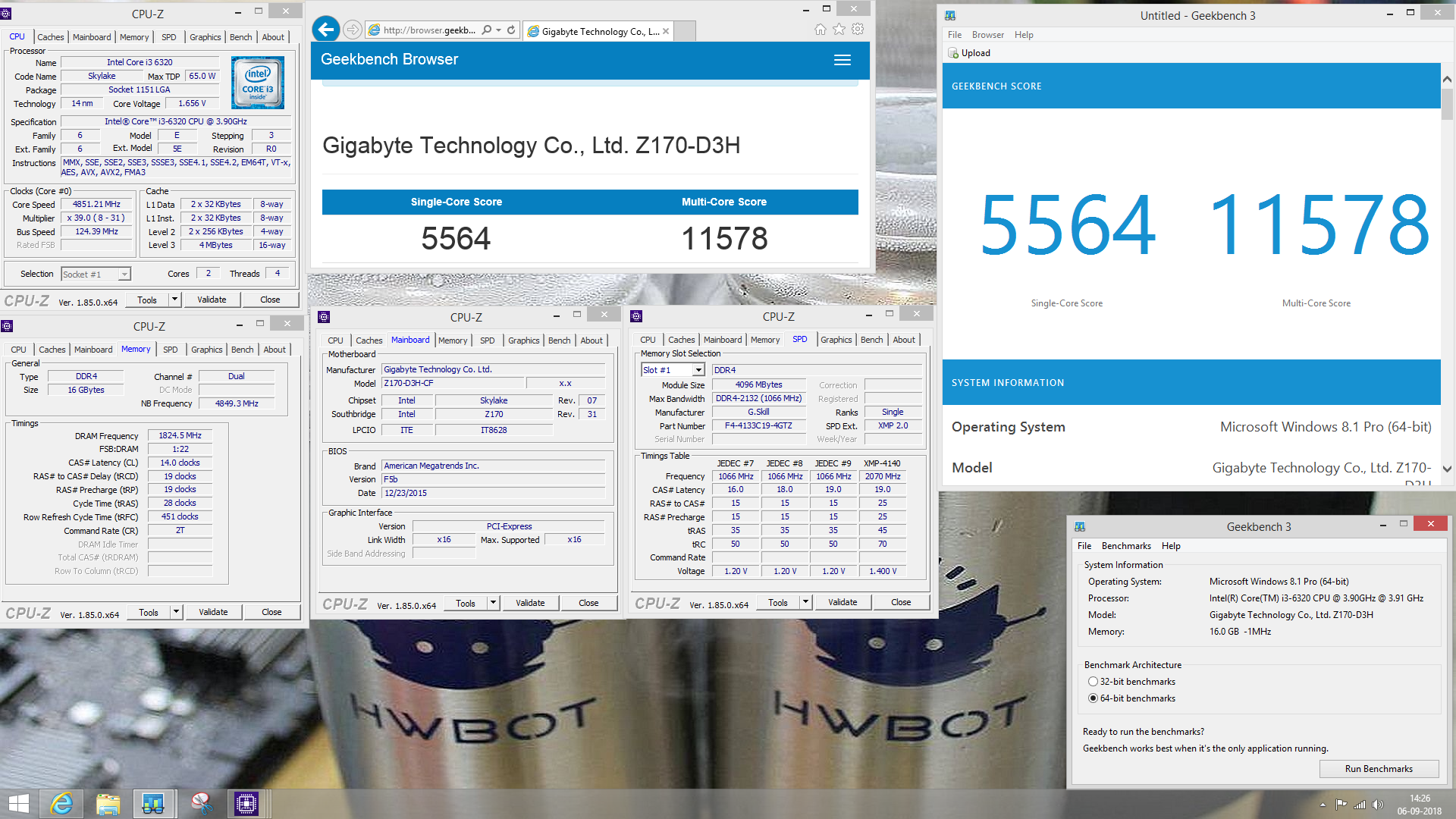Click the Action Center flag tray icon

click(1341, 805)
